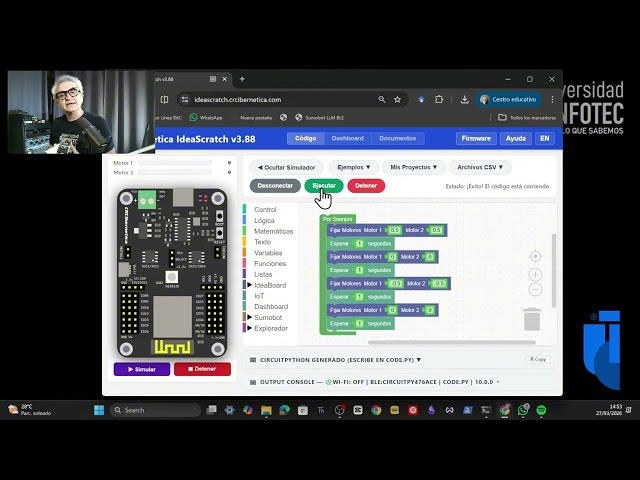The height and width of the screenshot is (480, 640).
Task: Expand the Output Console section
Action: 374,382
